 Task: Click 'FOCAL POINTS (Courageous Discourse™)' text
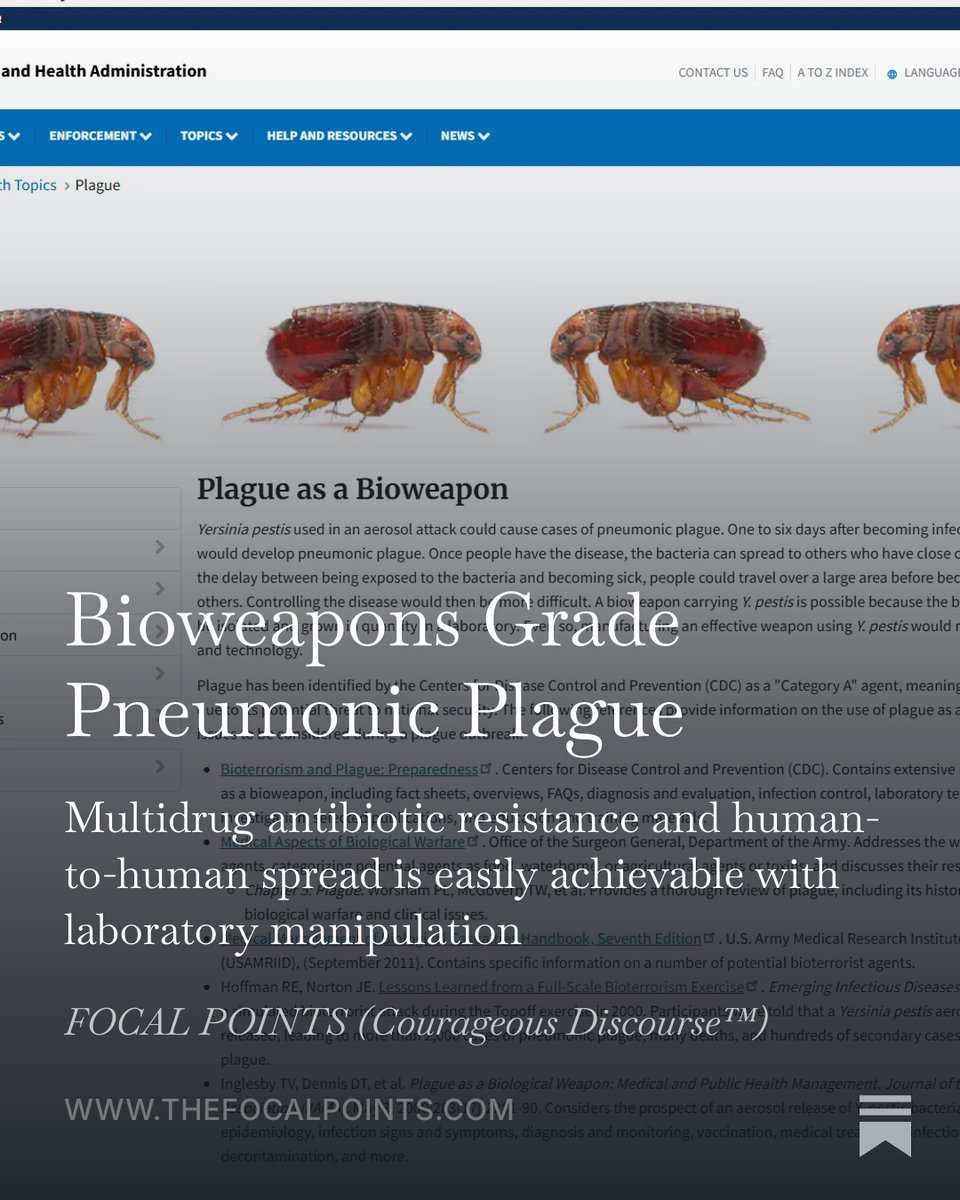click(x=417, y=1022)
